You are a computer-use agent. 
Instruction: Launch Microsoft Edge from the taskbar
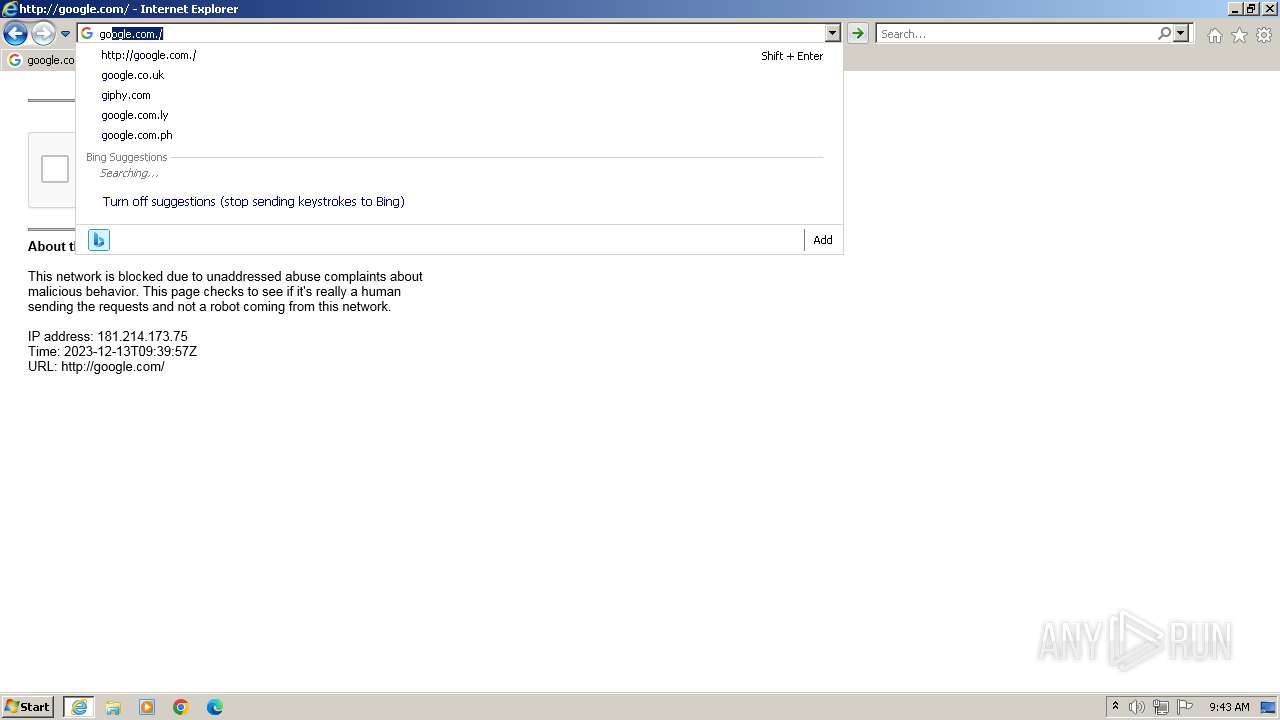tap(215, 707)
